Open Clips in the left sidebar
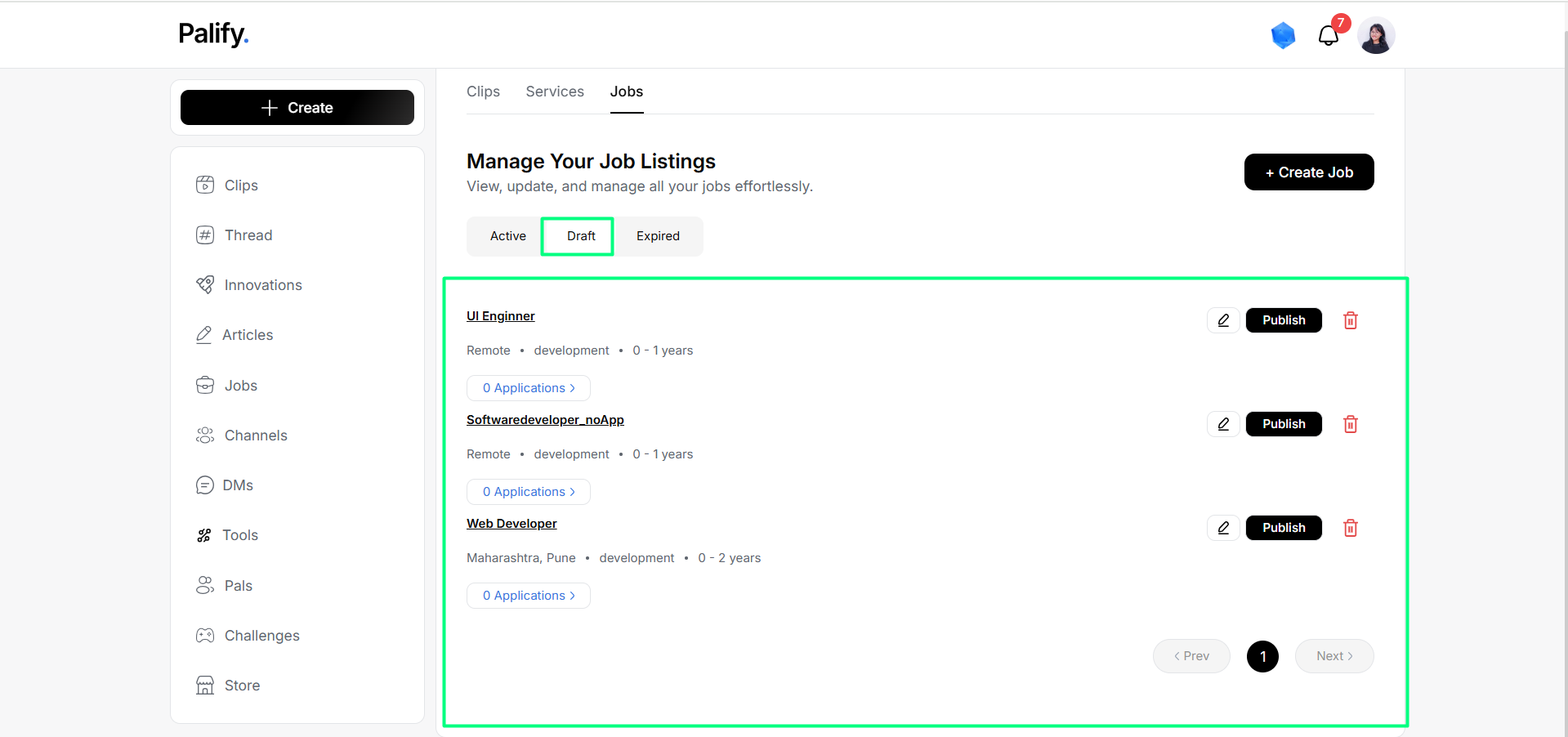The width and height of the screenshot is (1568, 737). (x=227, y=185)
